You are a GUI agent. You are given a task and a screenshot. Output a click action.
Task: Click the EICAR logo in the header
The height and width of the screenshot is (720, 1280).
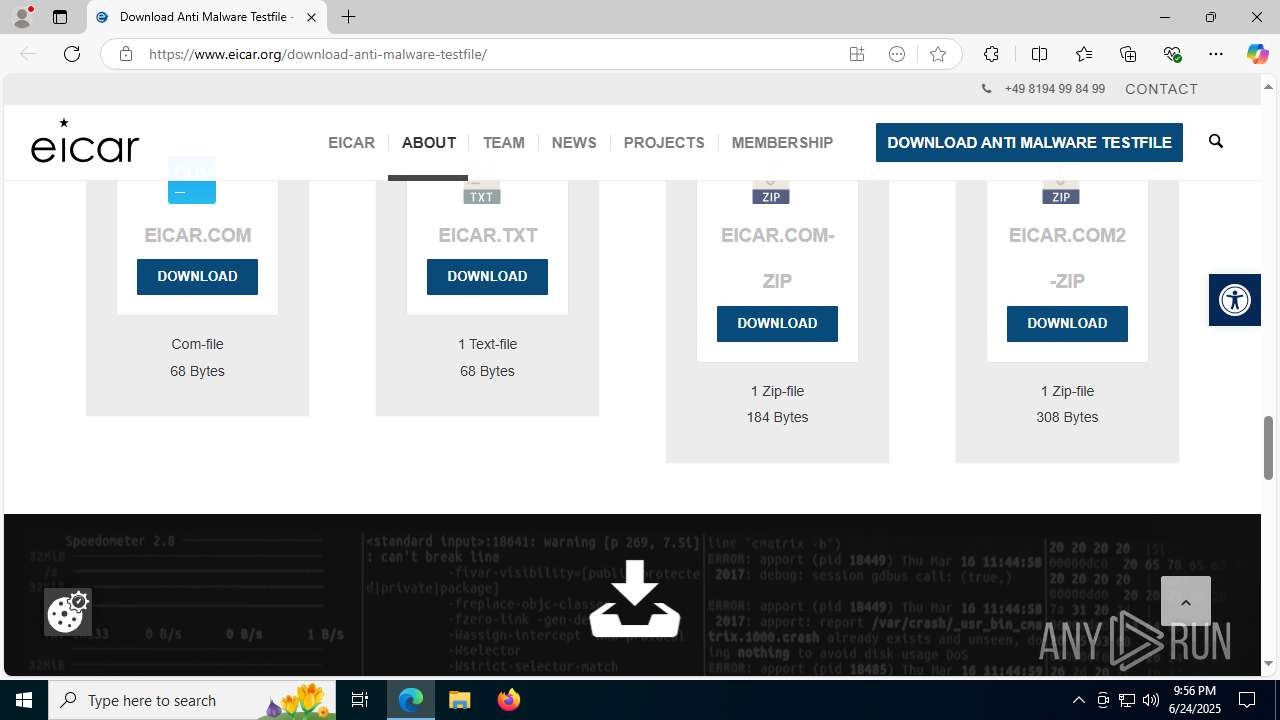point(85,141)
